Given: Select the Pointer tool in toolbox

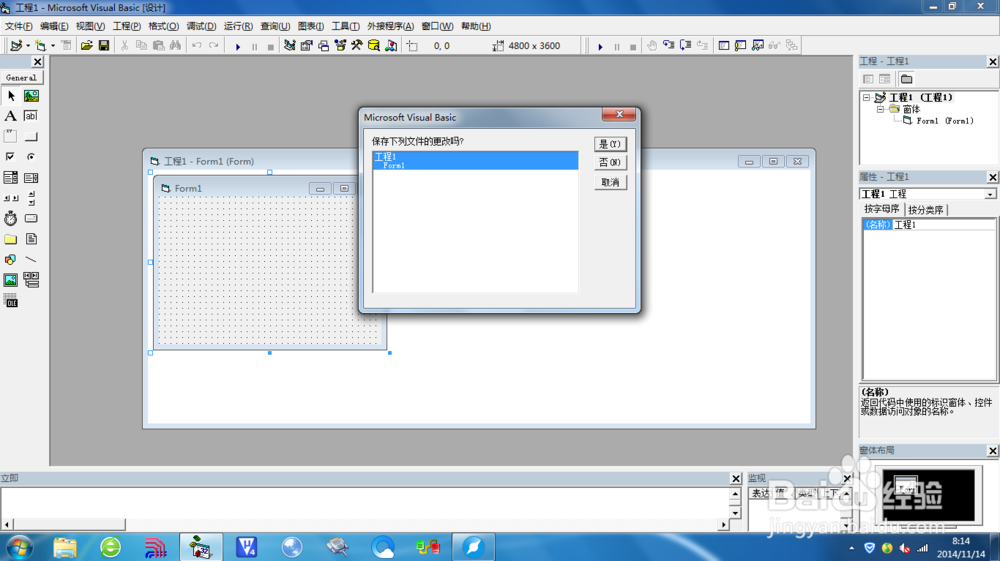Looking at the screenshot, I should tap(11, 96).
